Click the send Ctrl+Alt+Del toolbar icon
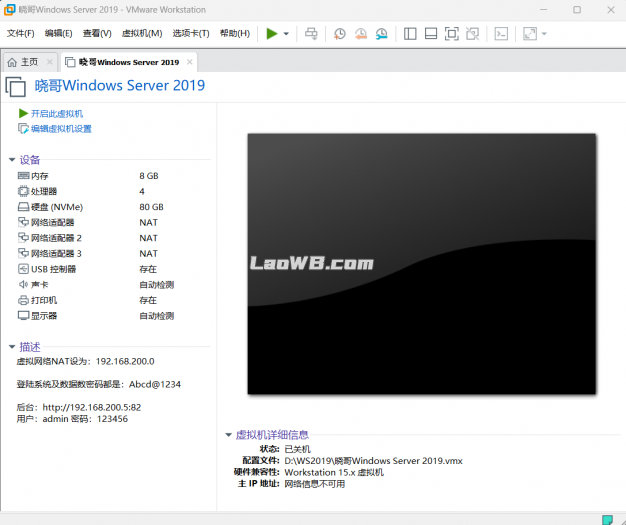The image size is (626, 525). 311,34
